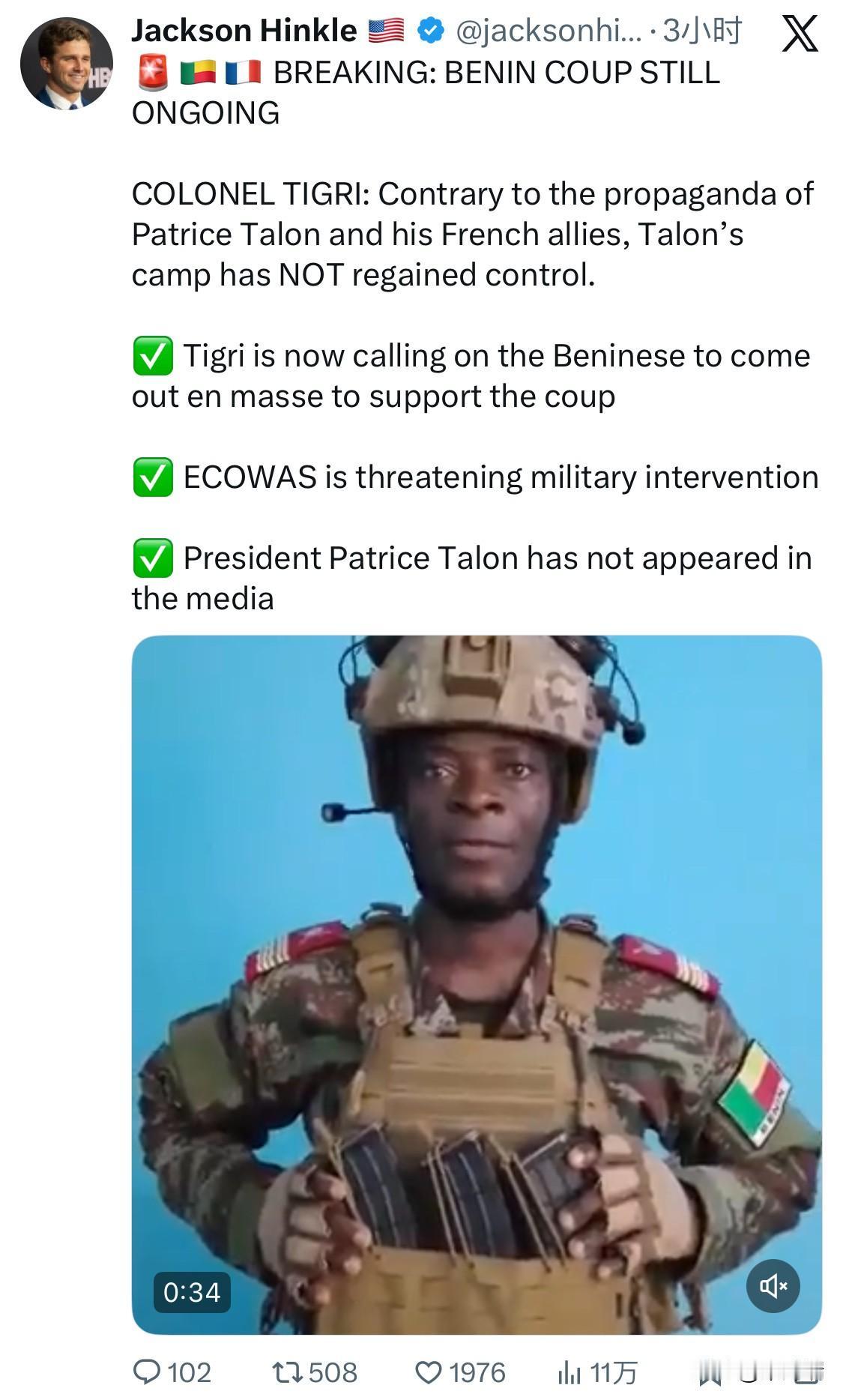Click the French flag emoji
The height and width of the screenshot is (1400, 843).
(x=244, y=72)
